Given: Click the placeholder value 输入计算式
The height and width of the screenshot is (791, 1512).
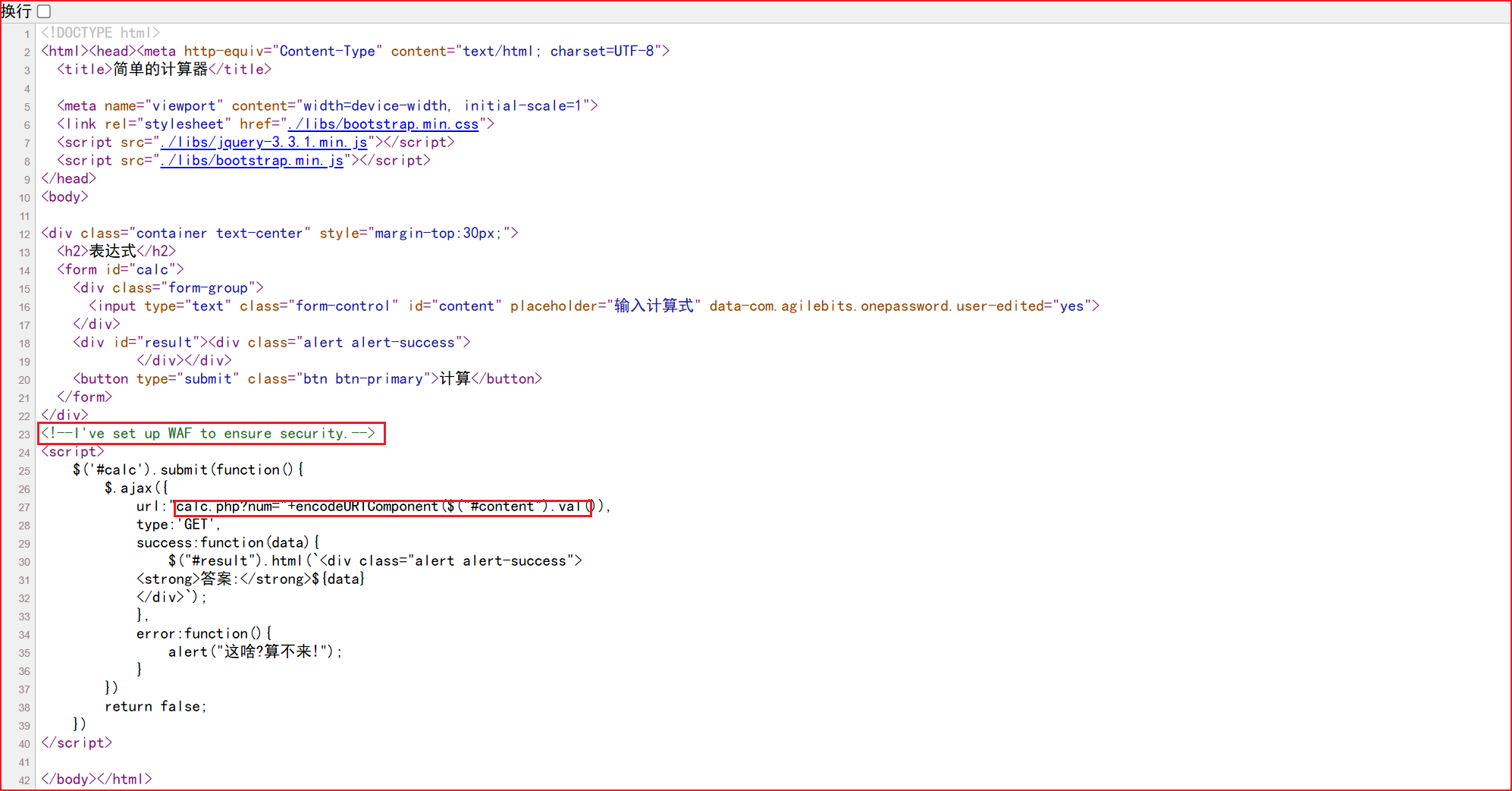Looking at the screenshot, I should (654, 306).
